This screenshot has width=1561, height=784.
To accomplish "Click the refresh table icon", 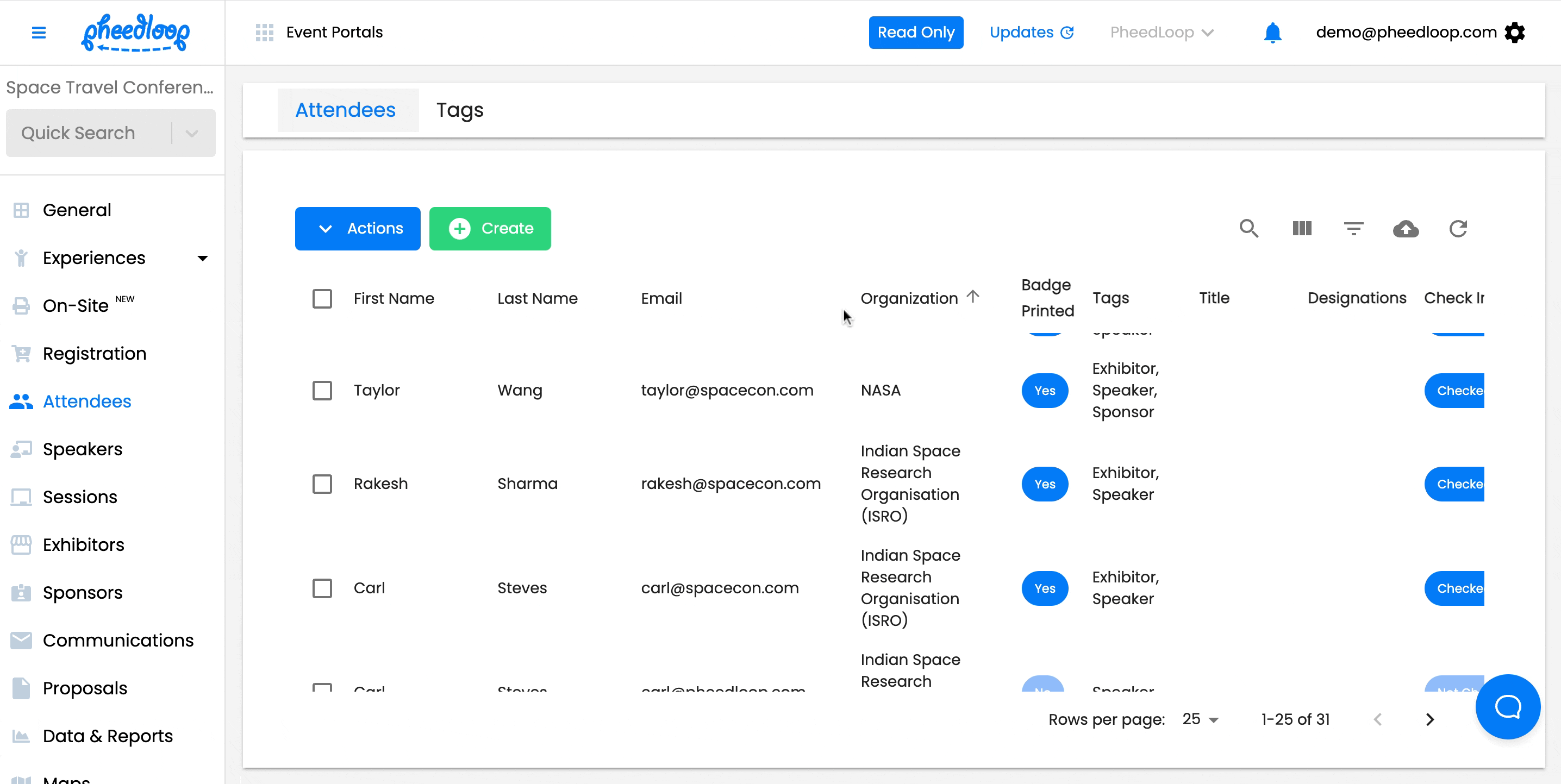I will coord(1457,228).
